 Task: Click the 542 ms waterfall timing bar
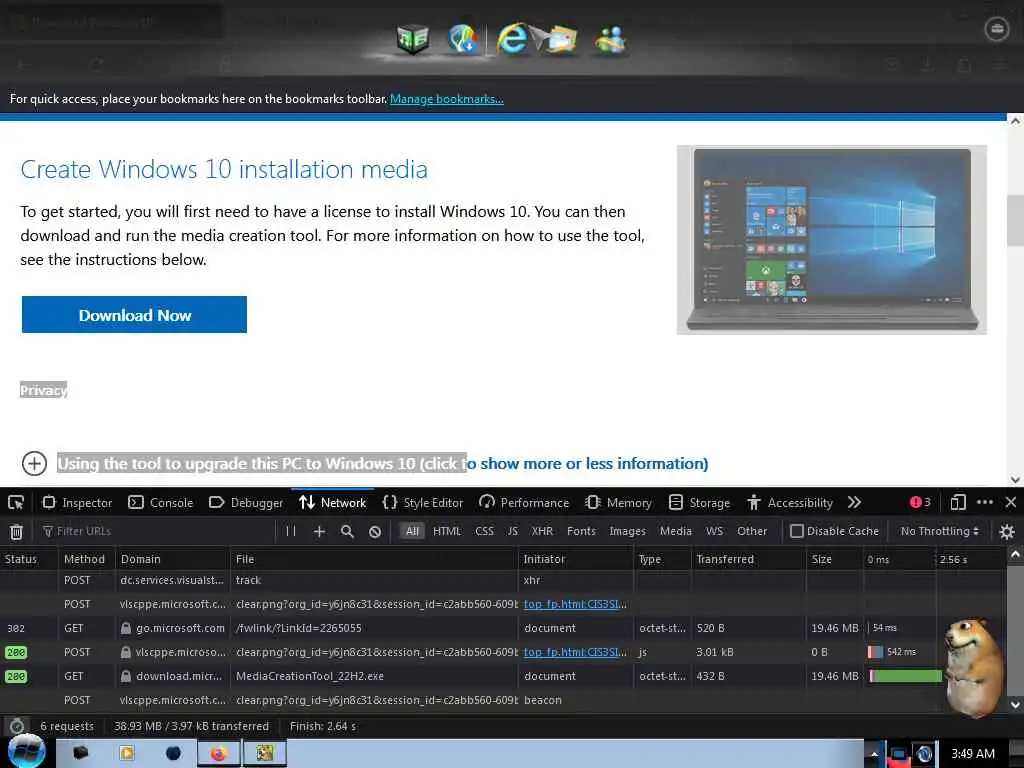click(x=875, y=652)
